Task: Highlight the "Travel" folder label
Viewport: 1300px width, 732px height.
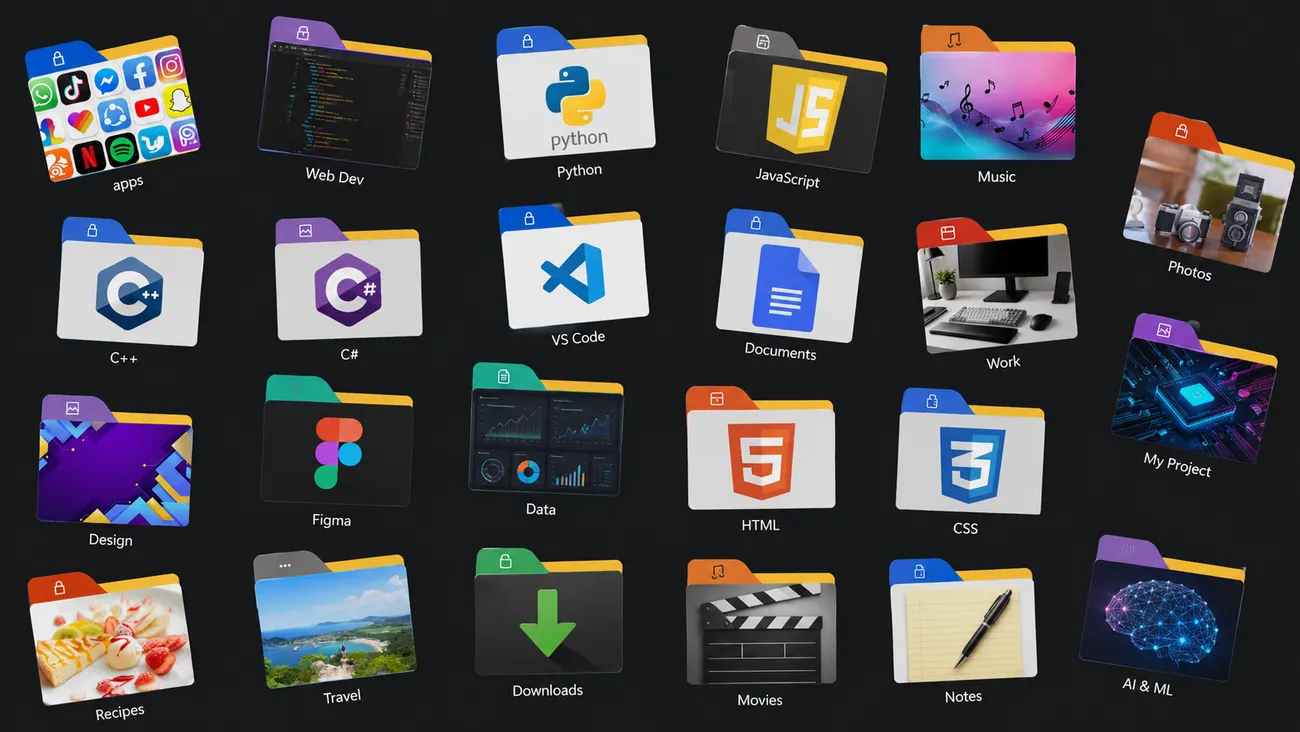Action: click(x=342, y=697)
